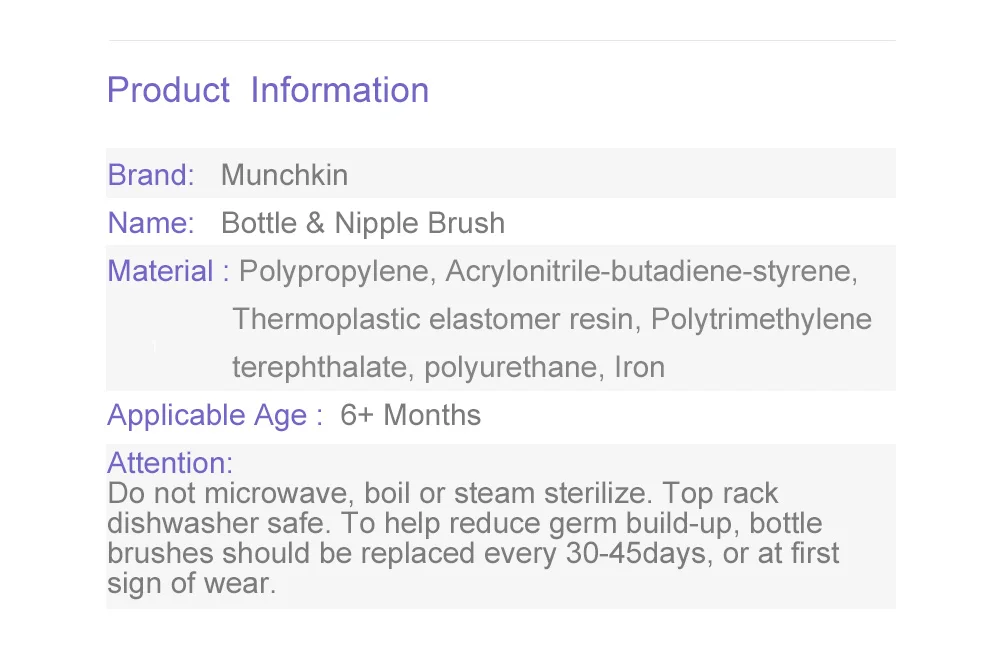Select Iron in the materials list
Screen dimensions: 1000x646
click(640, 368)
